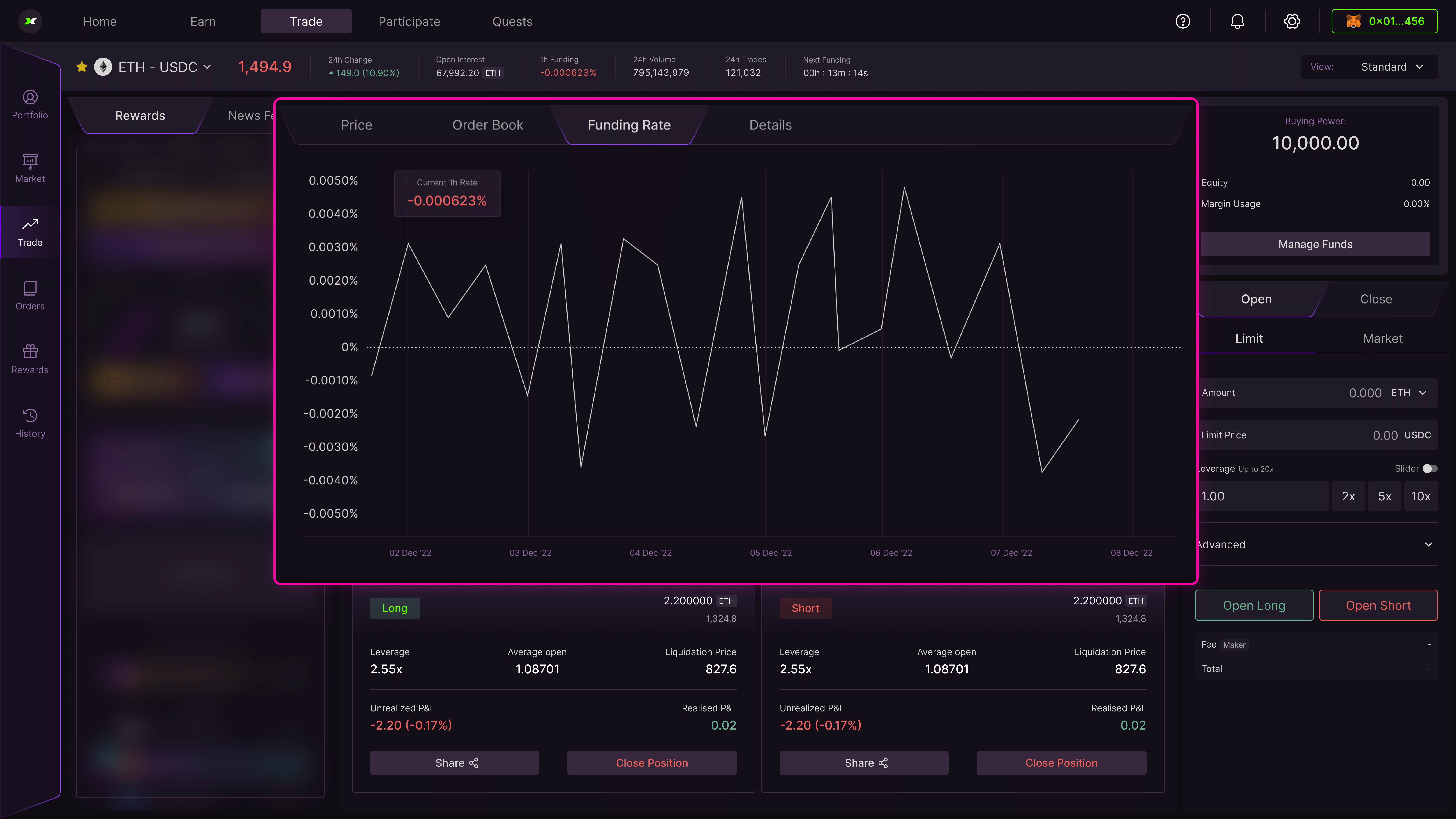Screen dimensions: 1456x819
Task: Toggle the favorite star for ETH-USDC
Action: tap(82, 67)
